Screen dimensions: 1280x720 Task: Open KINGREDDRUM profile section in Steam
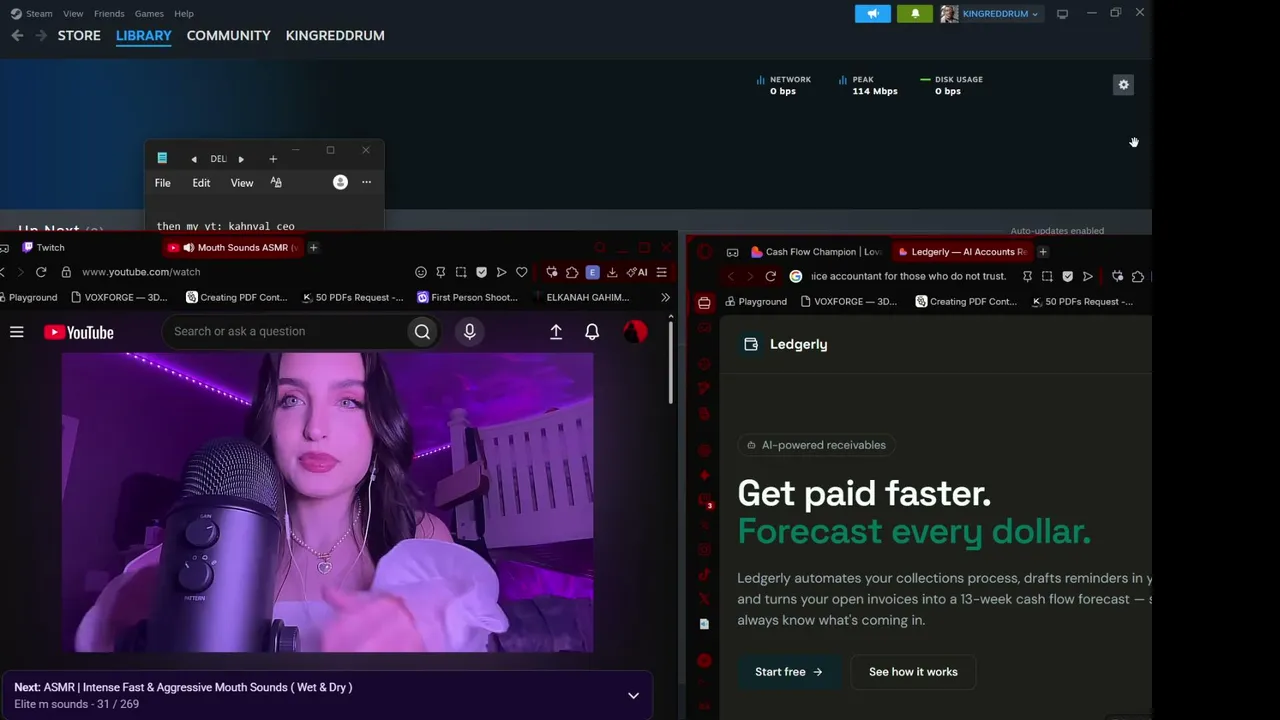pos(335,35)
